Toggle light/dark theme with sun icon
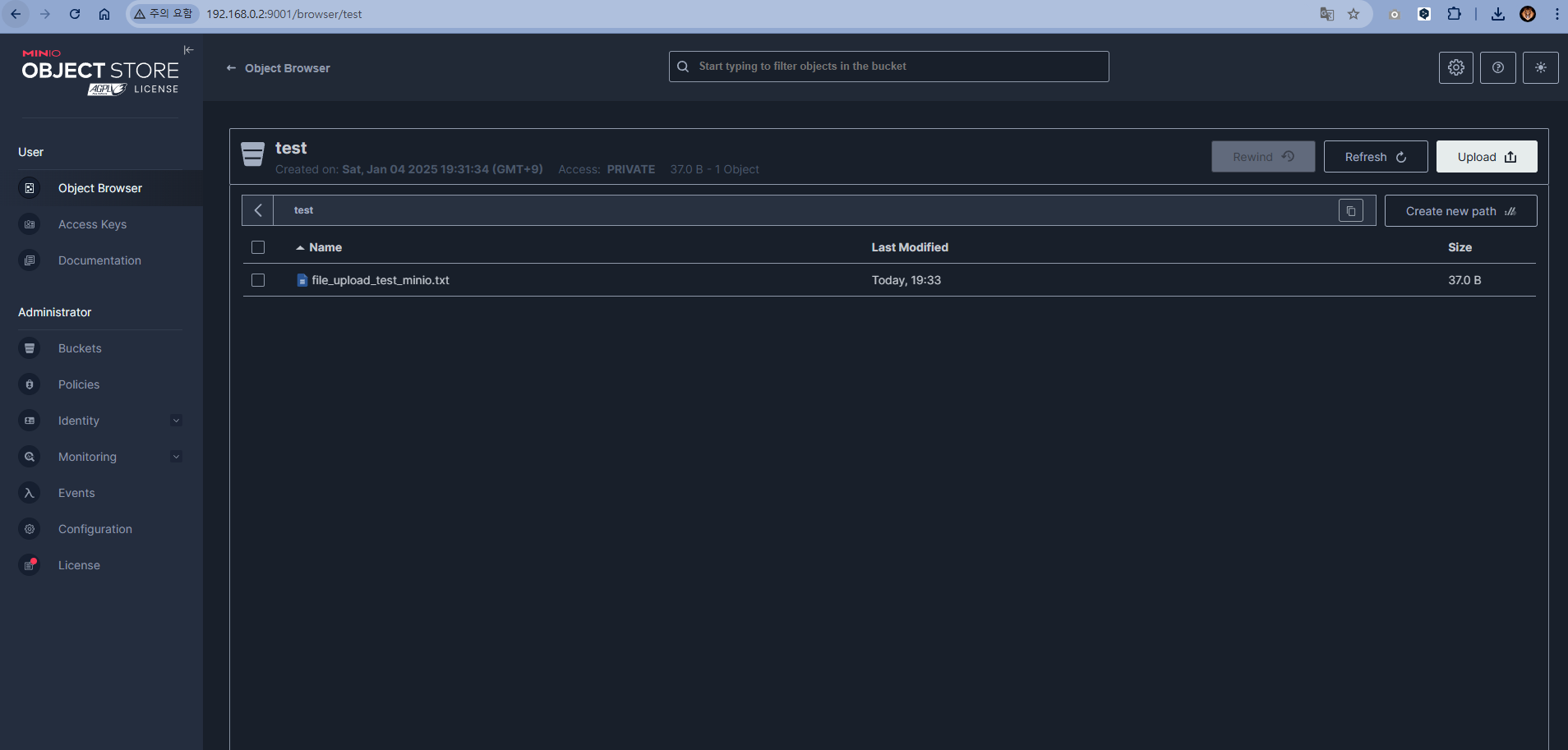This screenshot has height=750, width=1568. (x=1542, y=67)
